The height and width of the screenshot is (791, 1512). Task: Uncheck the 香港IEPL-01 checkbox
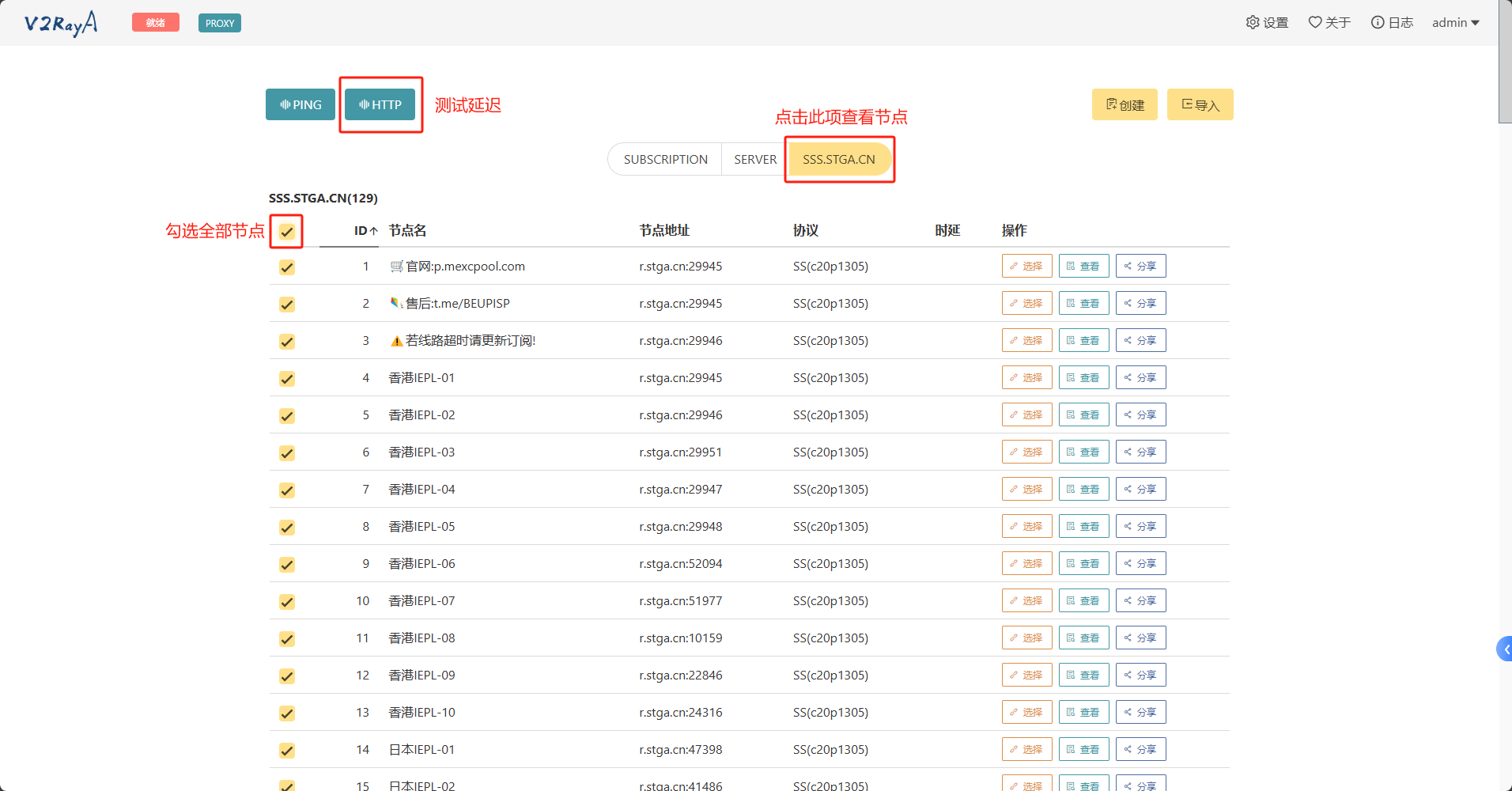click(287, 379)
